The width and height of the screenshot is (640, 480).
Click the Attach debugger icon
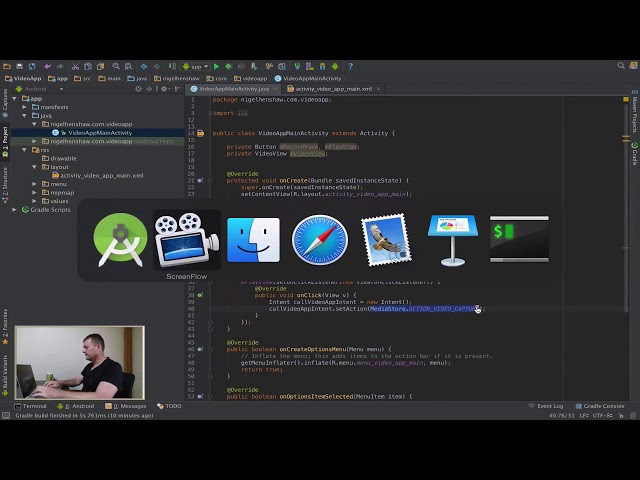(254, 66)
